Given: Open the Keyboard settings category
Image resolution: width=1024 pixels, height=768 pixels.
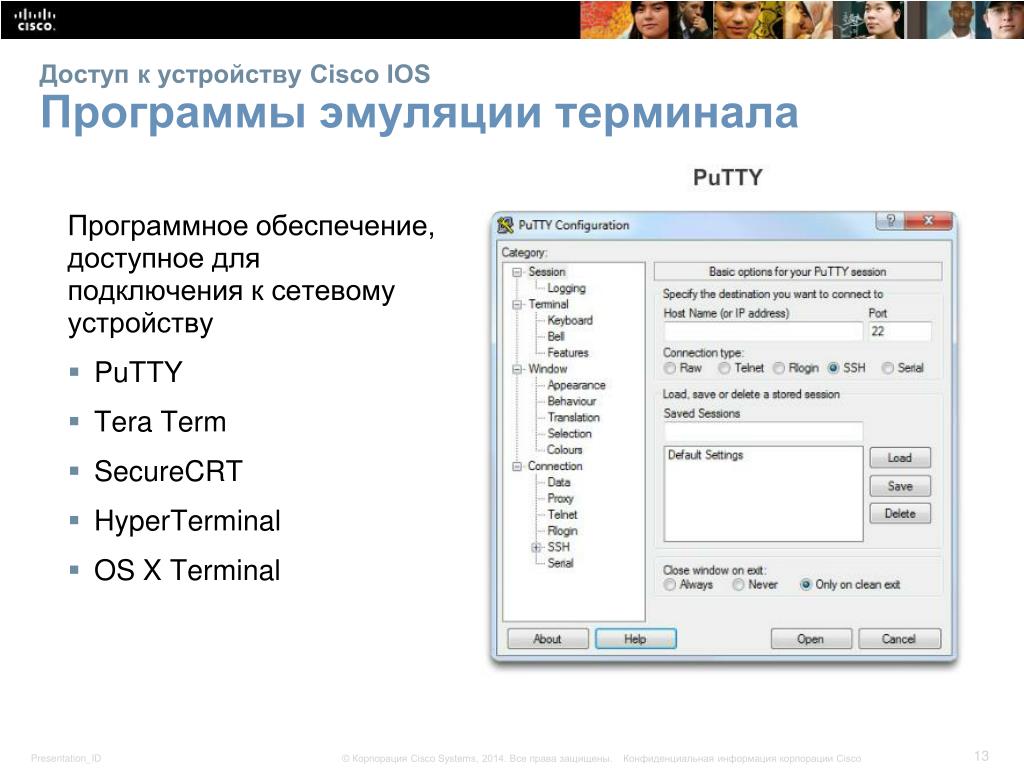Looking at the screenshot, I should point(570,321).
